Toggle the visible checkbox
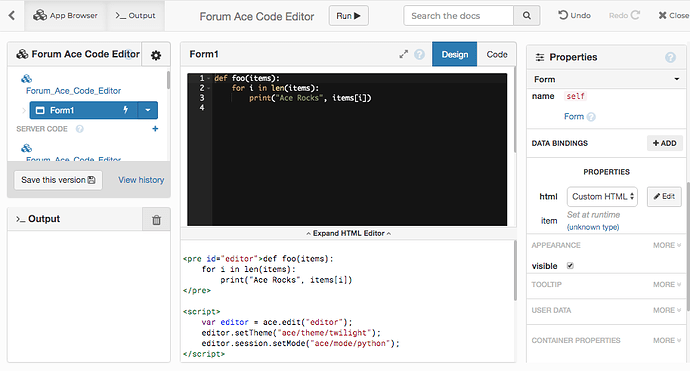Image resolution: width=690 pixels, height=371 pixels. pos(570,266)
